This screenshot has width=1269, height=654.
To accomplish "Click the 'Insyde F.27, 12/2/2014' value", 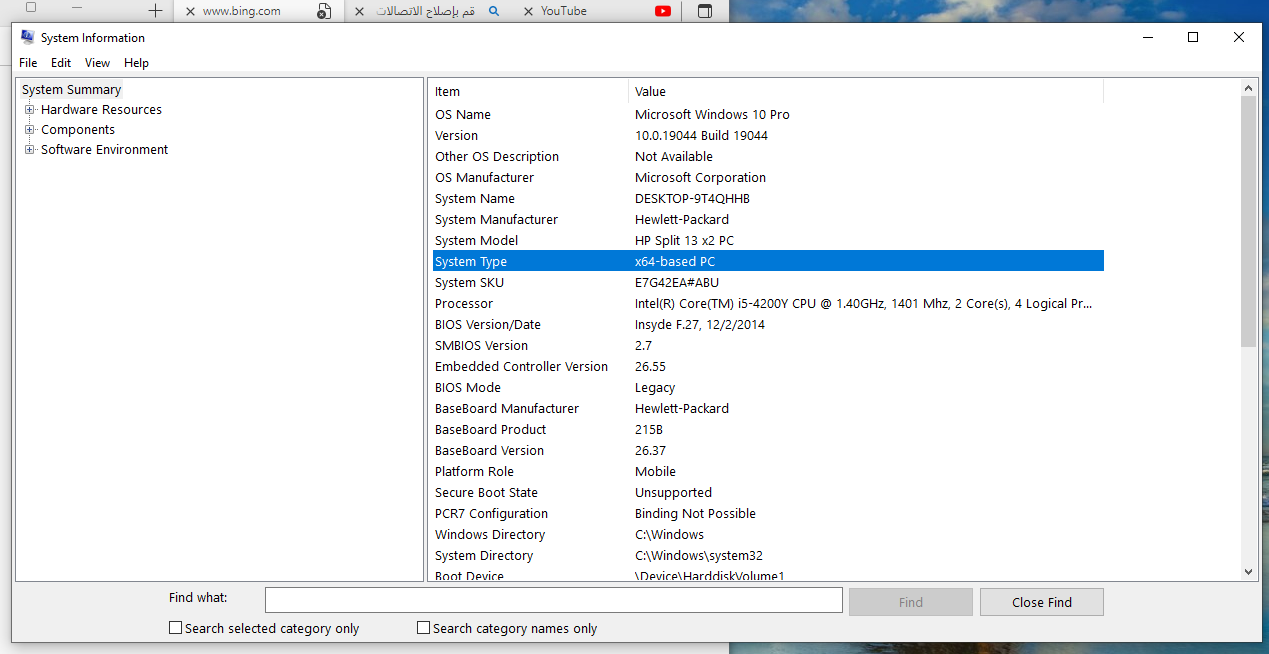I will click(x=702, y=325).
